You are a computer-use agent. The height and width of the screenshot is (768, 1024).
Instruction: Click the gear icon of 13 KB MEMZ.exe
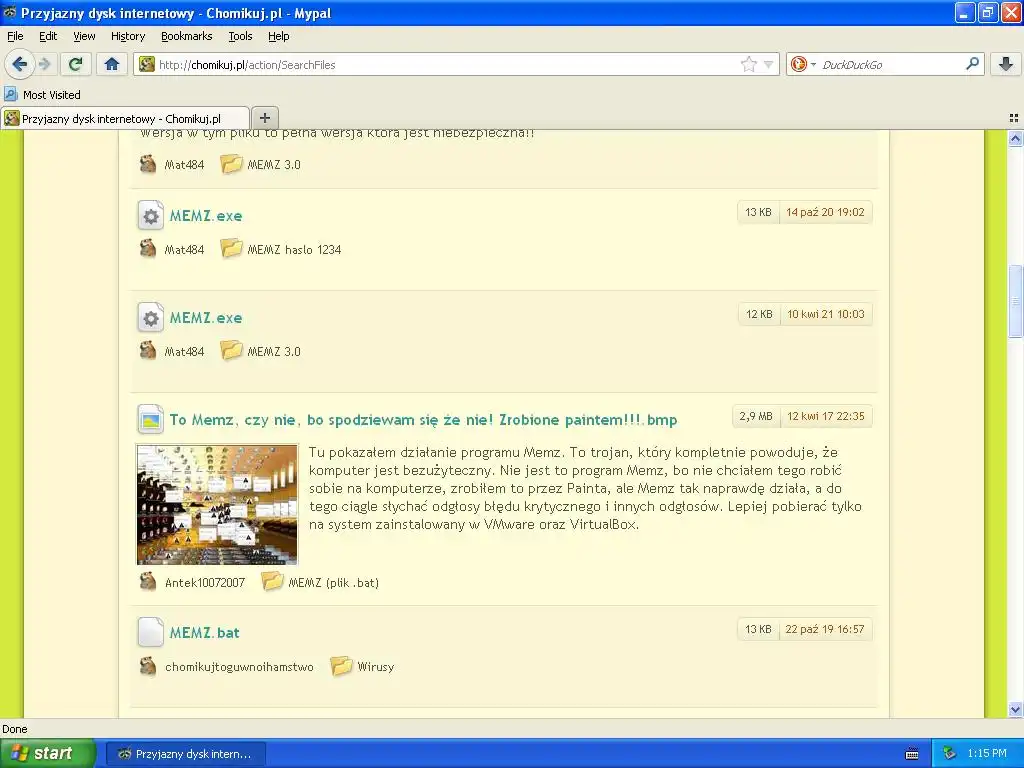151,216
